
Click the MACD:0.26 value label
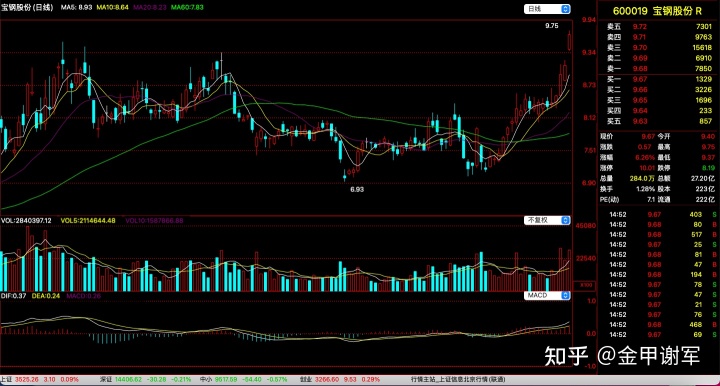pos(84,296)
